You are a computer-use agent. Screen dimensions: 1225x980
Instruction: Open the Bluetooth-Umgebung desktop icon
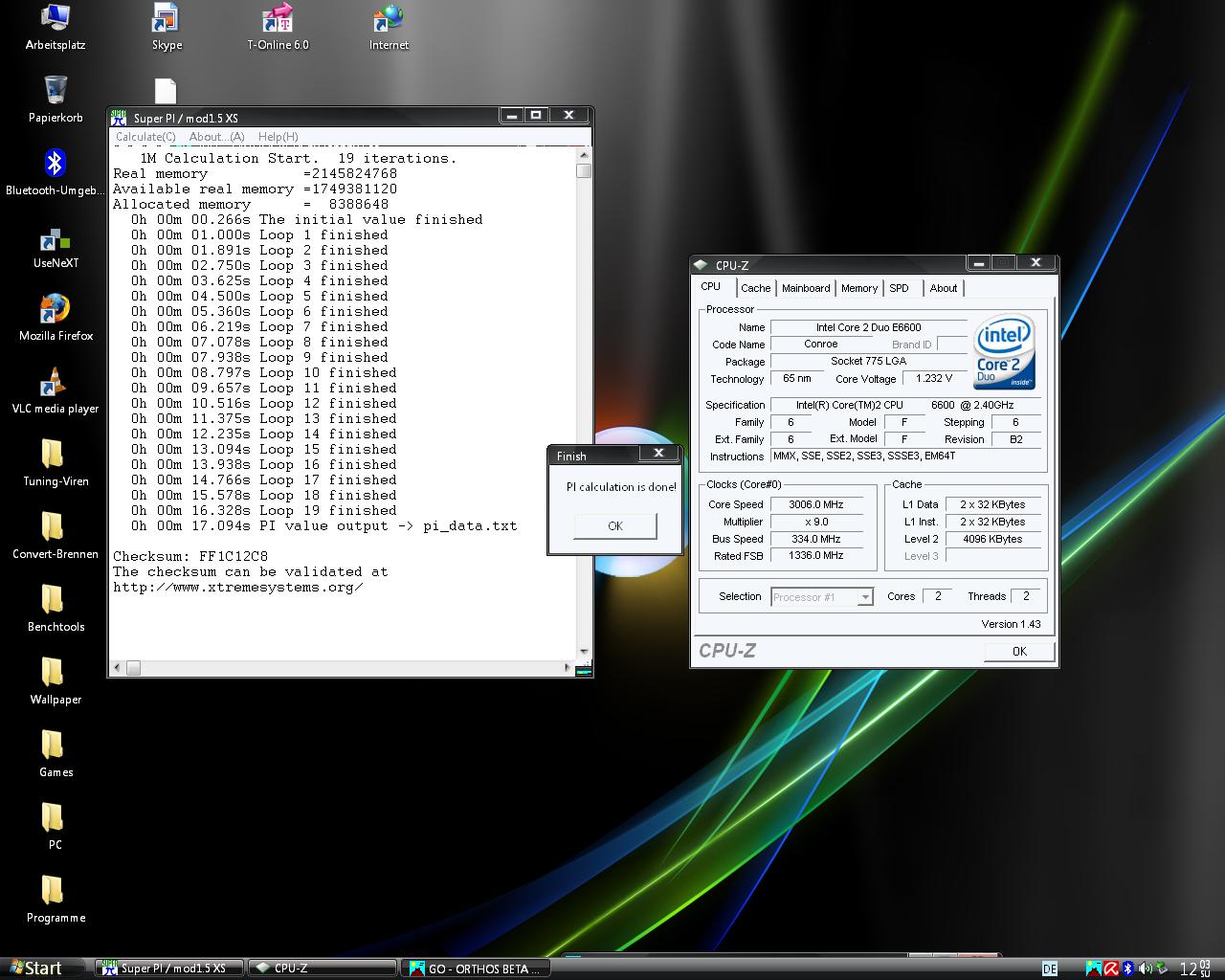click(55, 165)
